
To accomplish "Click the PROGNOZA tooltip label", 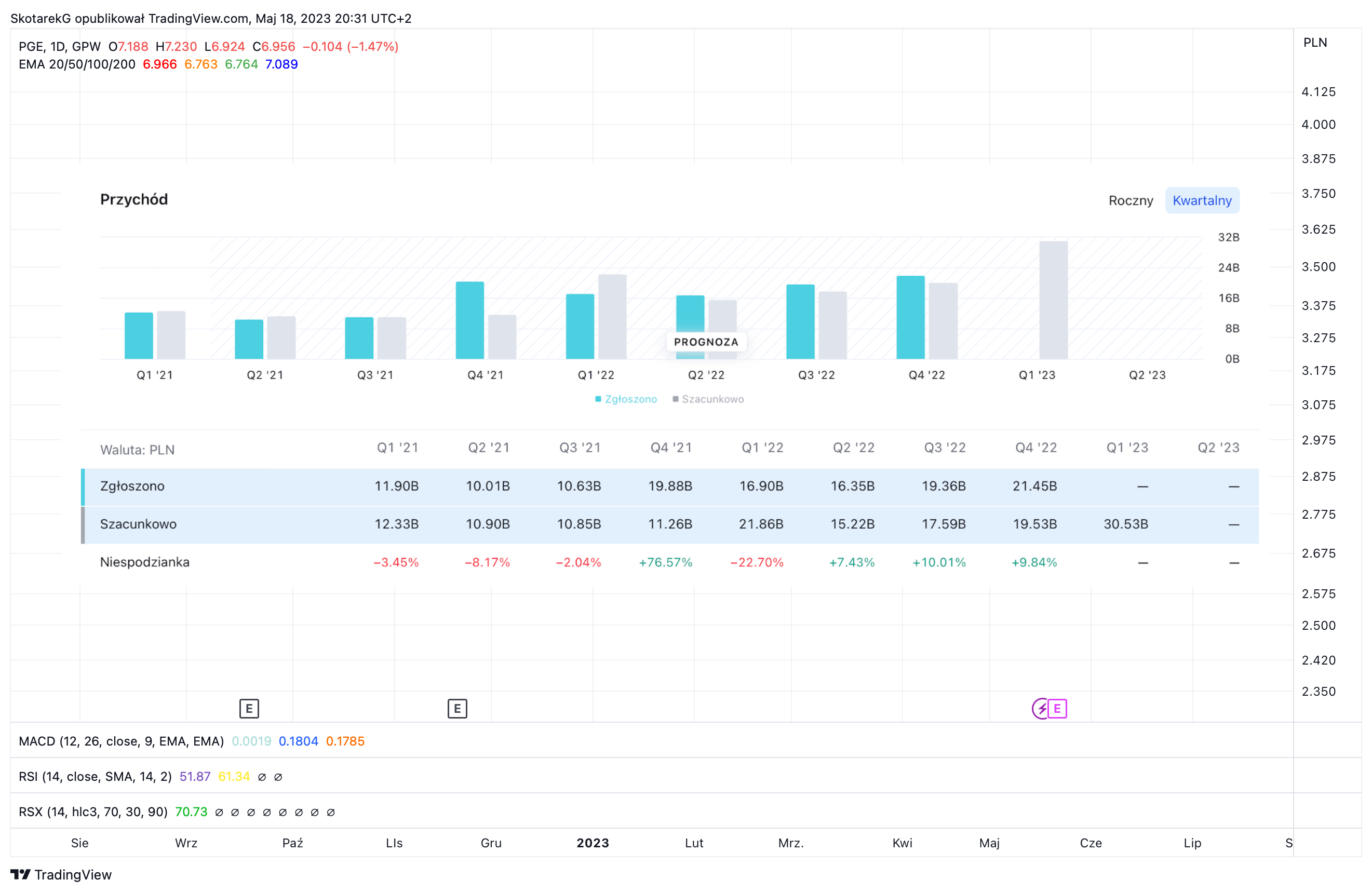I will 706,342.
